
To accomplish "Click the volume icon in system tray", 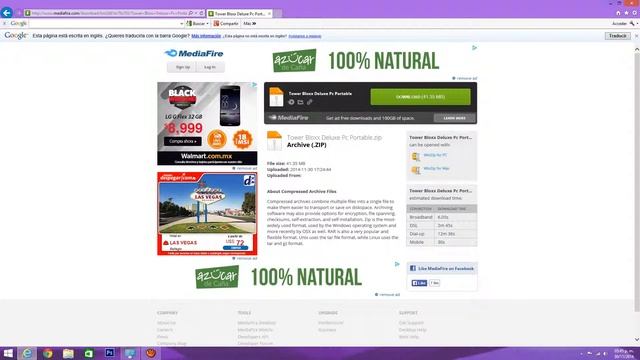I will pos(605,354).
